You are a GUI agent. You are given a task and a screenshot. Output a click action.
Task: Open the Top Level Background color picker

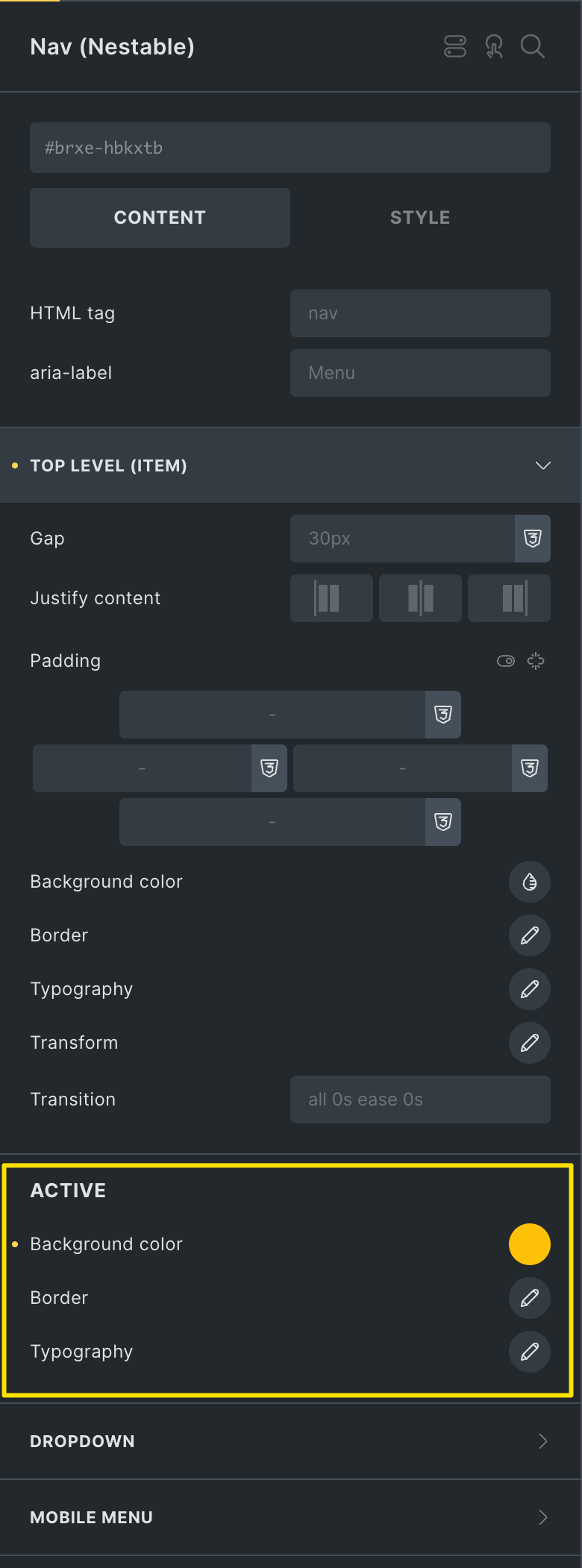coord(530,882)
